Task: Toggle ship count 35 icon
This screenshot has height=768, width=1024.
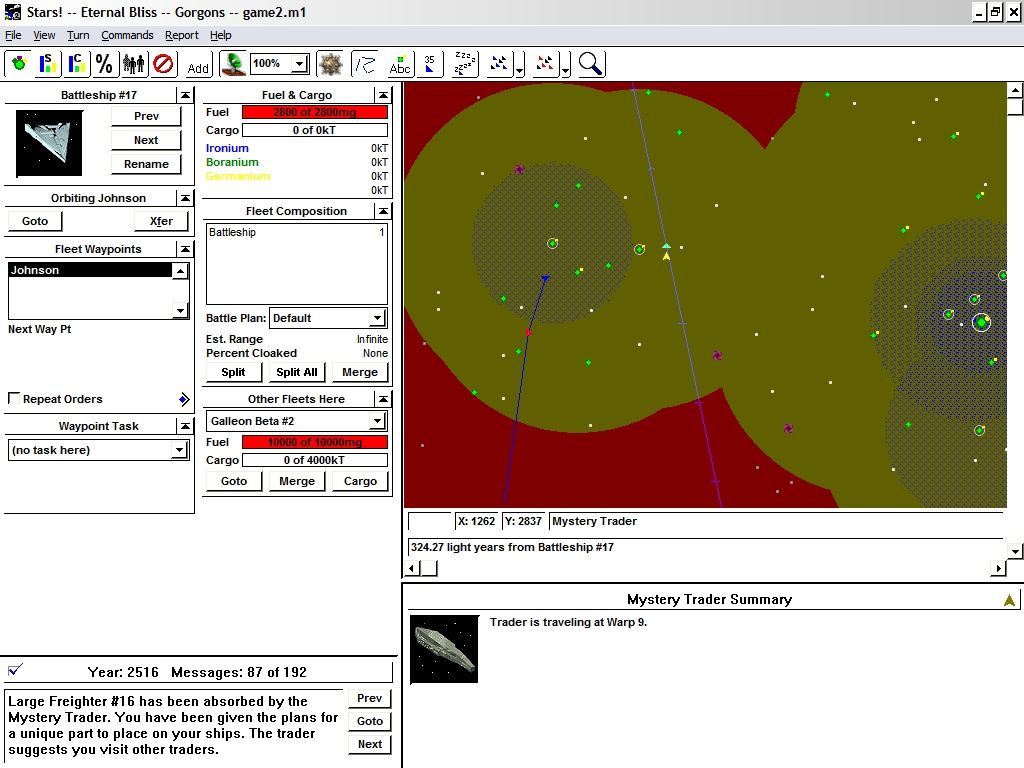Action: coord(430,64)
